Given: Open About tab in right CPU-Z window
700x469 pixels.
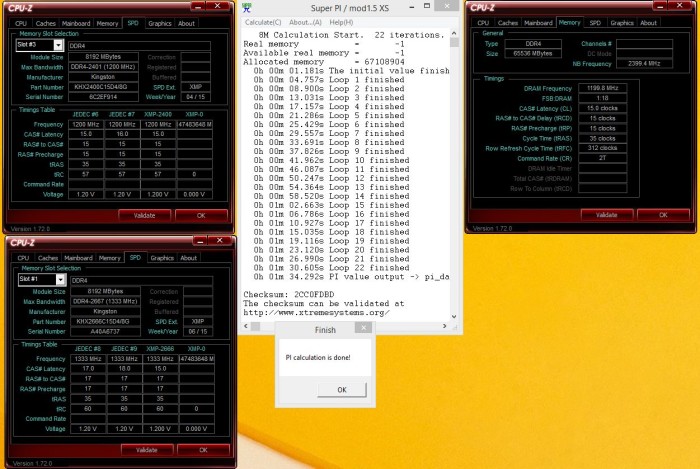Looking at the screenshot, I should pos(648,23).
